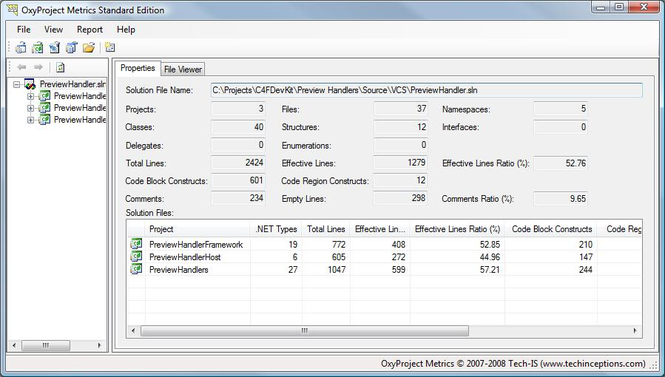Click the solution files scrollbar left arrow
Image resolution: width=665 pixels, height=377 pixels.
point(134,331)
